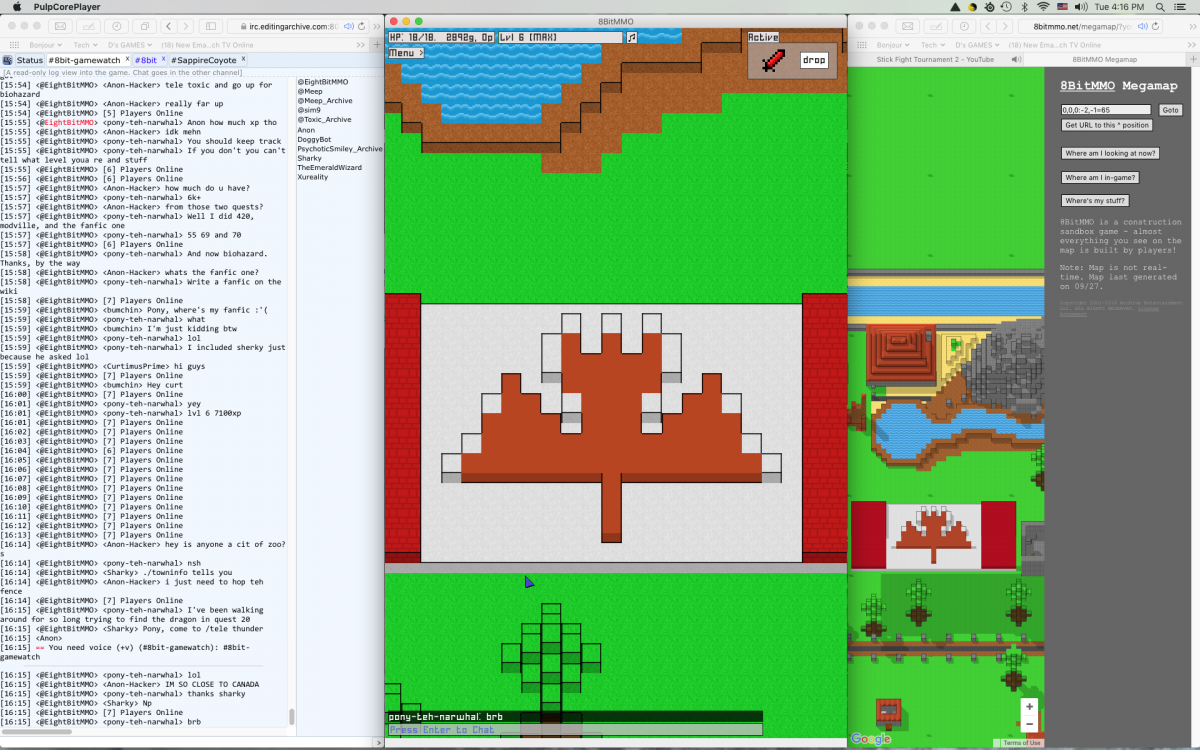
Task: Open the 8BitMMO title link on Megamap
Action: coord(1086,86)
